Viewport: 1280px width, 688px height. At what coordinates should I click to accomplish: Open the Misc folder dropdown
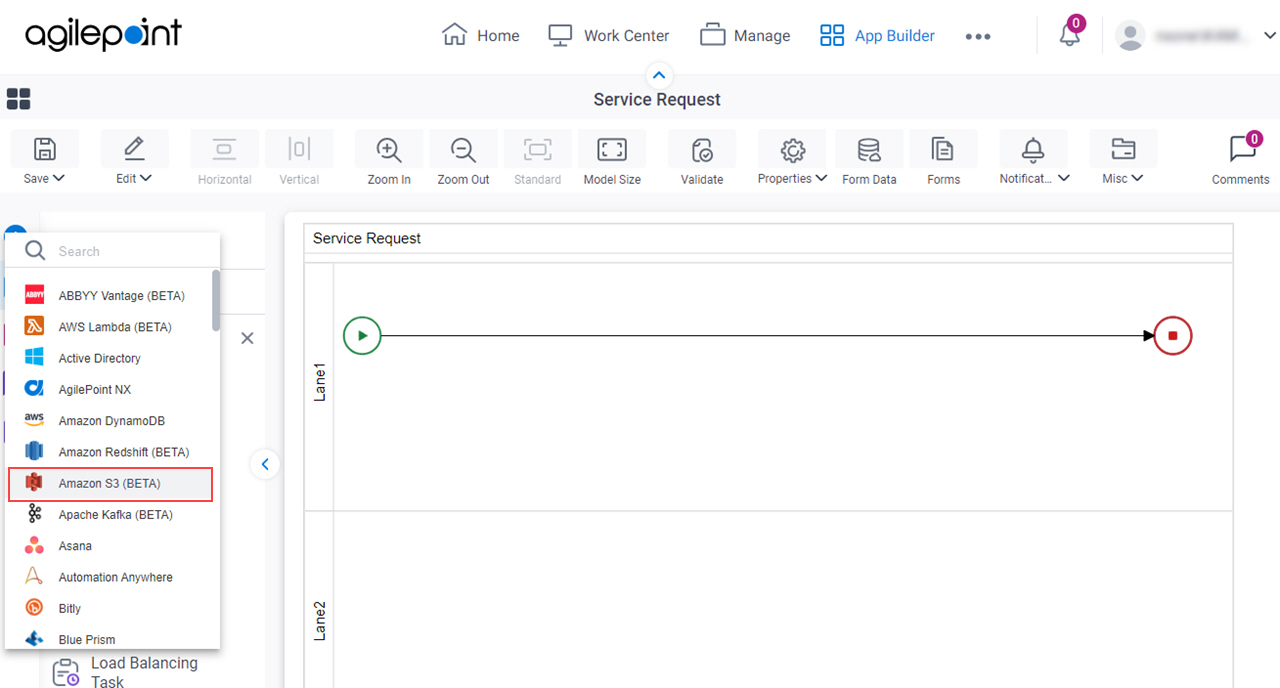[1123, 162]
